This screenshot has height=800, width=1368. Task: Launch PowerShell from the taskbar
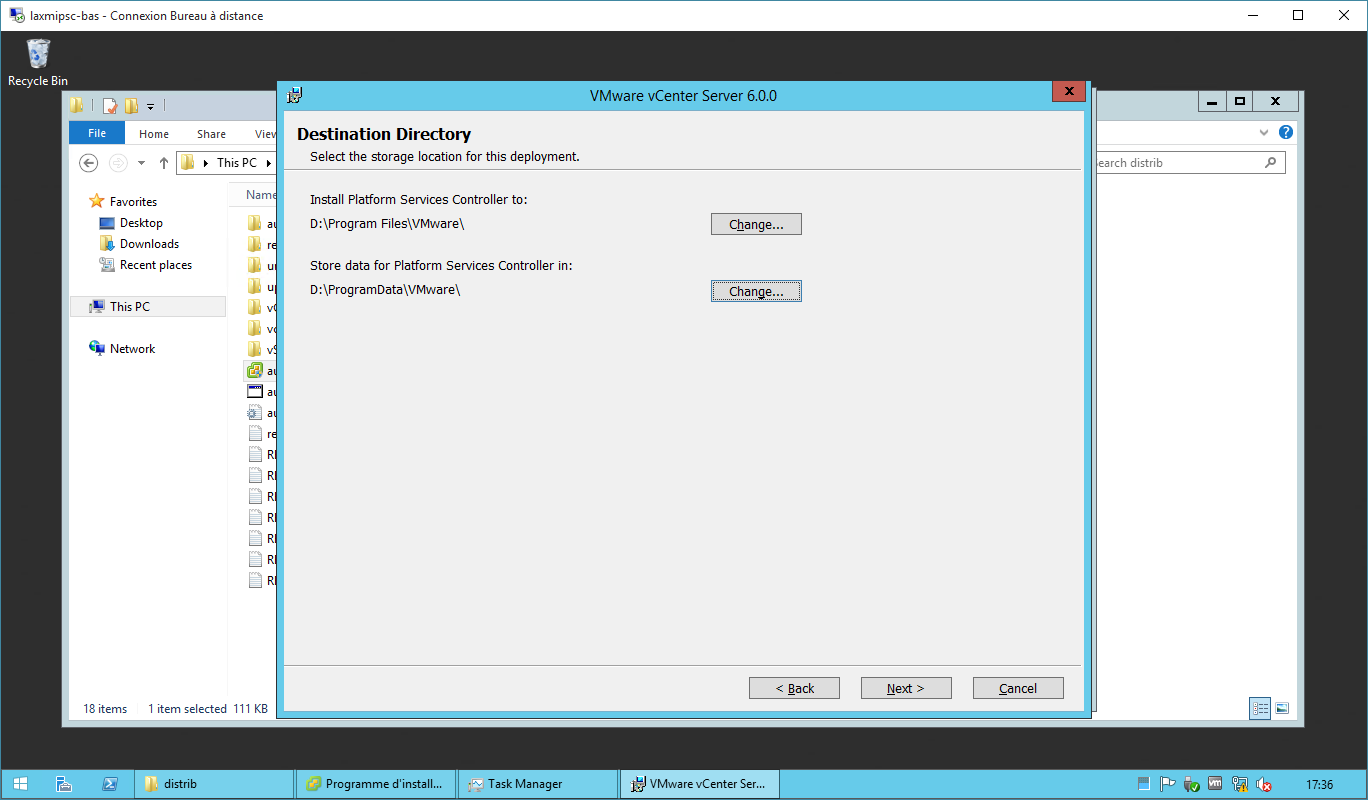(x=110, y=784)
